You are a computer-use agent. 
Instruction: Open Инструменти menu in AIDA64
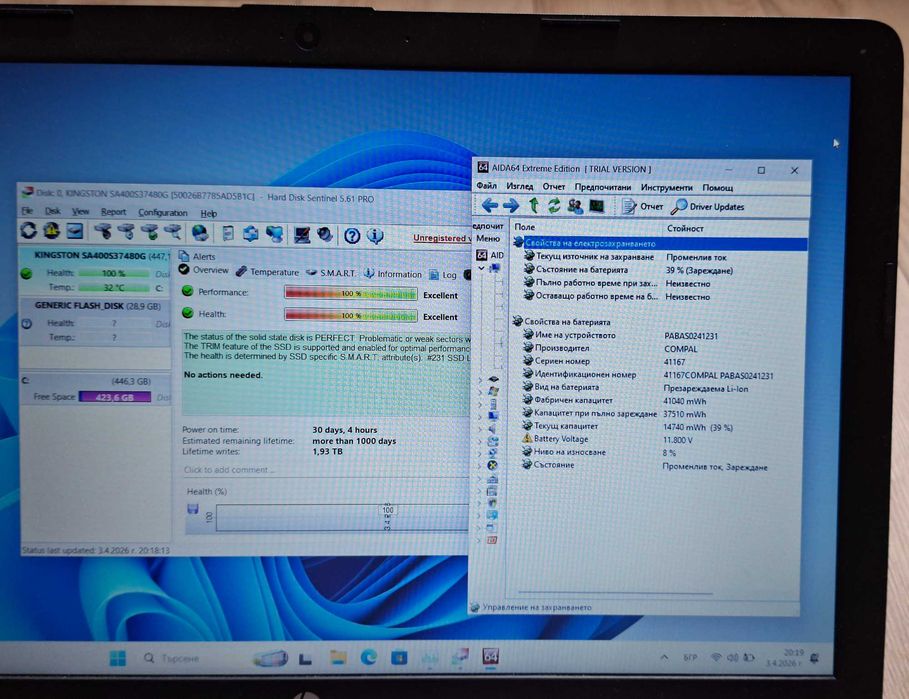click(667, 188)
